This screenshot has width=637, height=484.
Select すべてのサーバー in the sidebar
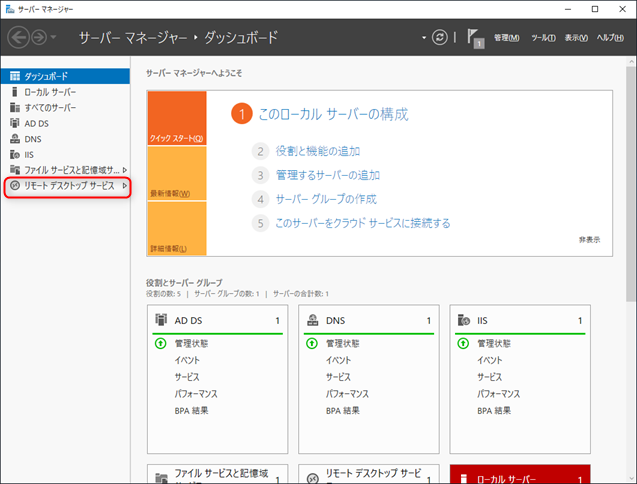point(65,108)
